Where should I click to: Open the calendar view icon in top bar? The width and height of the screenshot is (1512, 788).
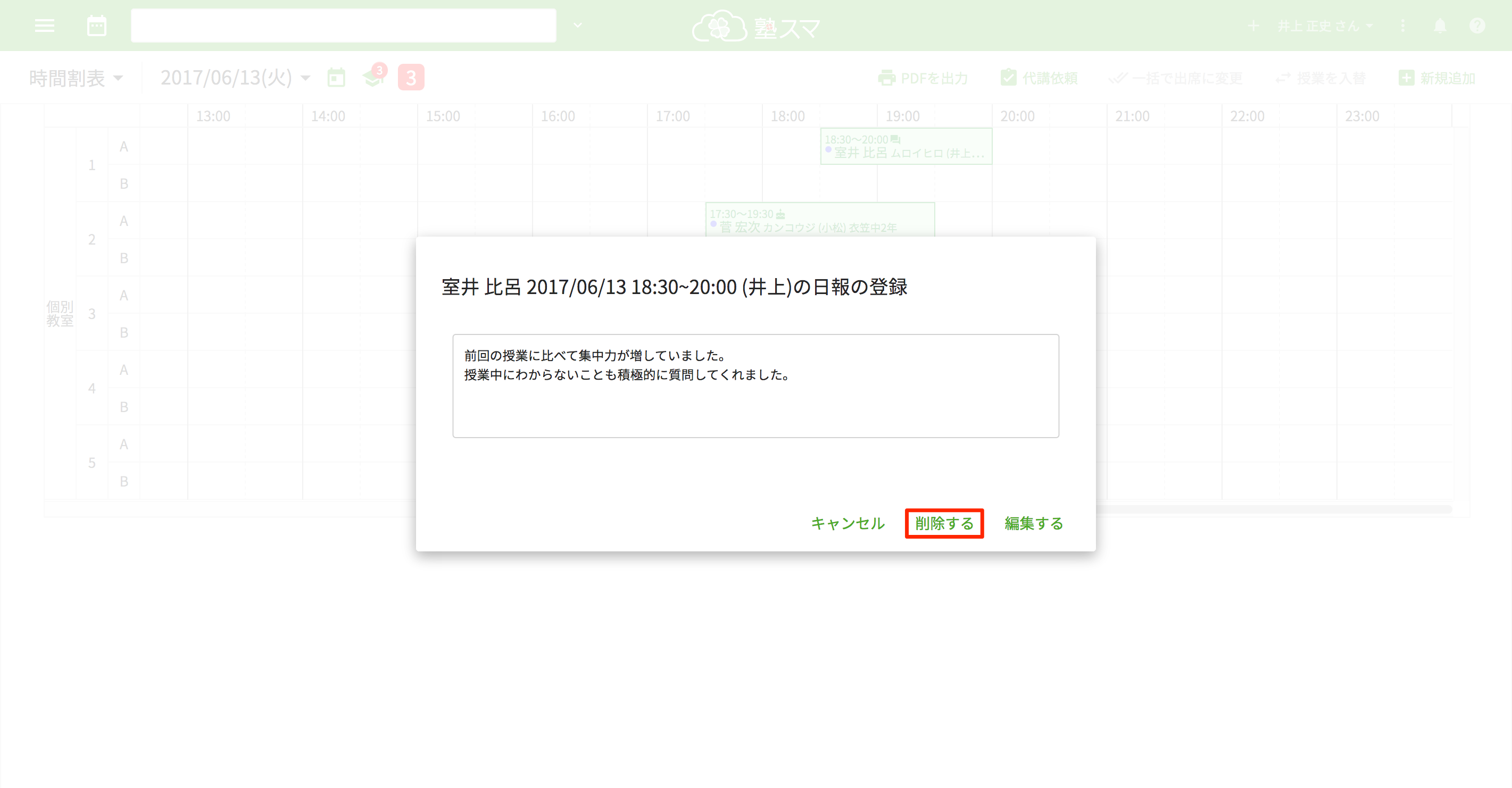tap(96, 25)
